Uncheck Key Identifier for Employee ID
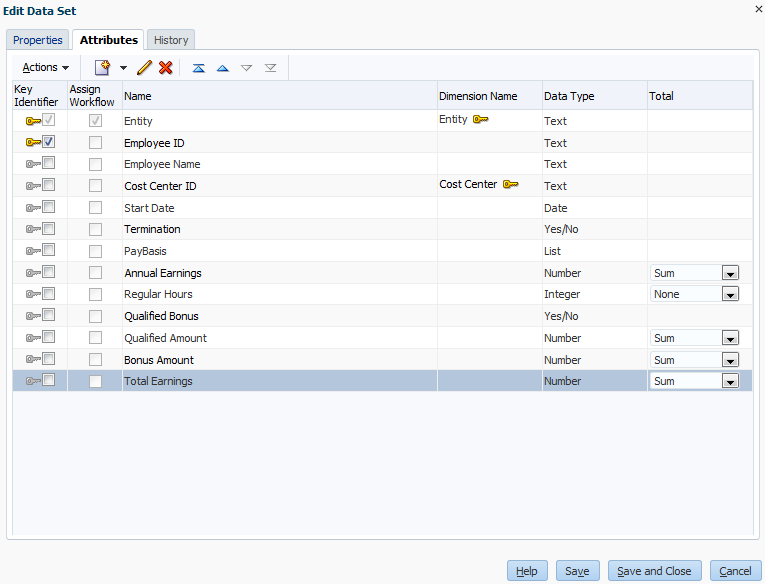Image resolution: width=765 pixels, height=584 pixels. [48, 141]
